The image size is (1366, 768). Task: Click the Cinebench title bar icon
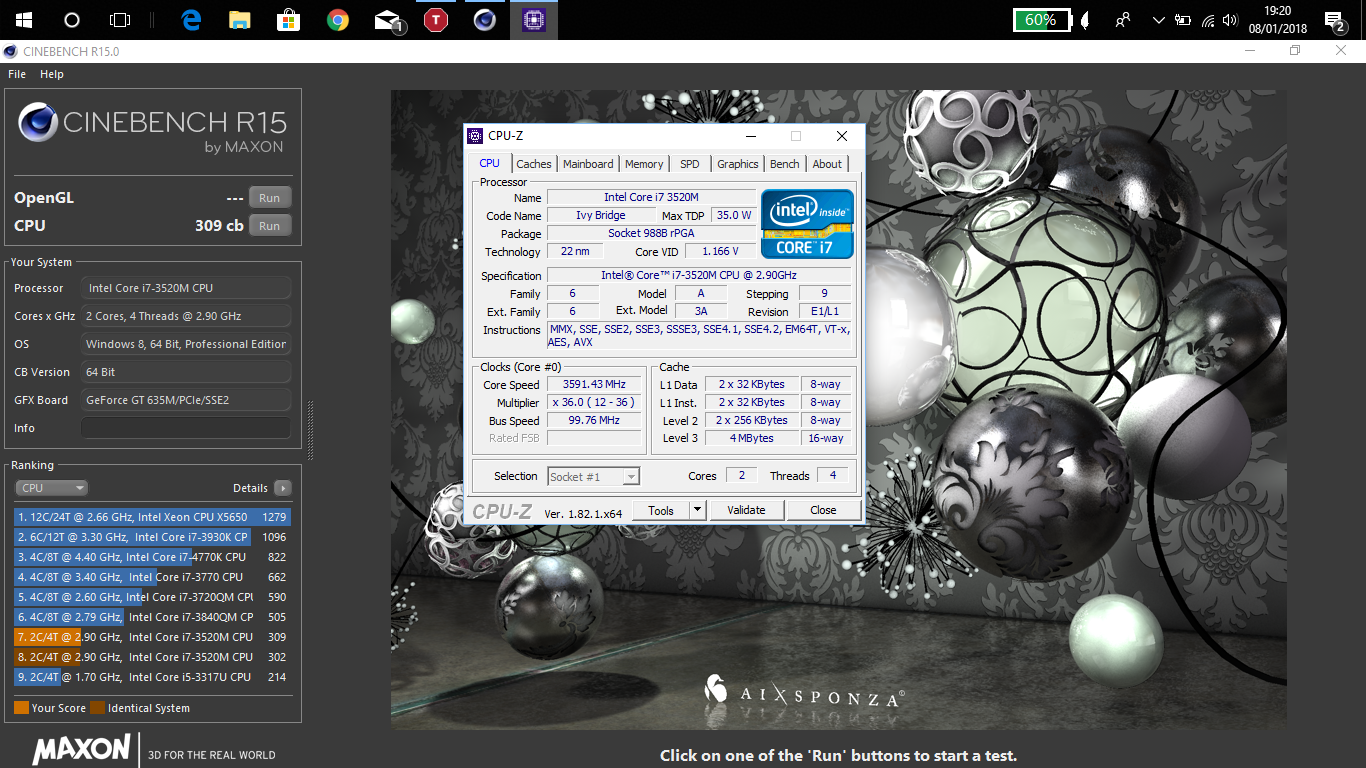[10, 51]
